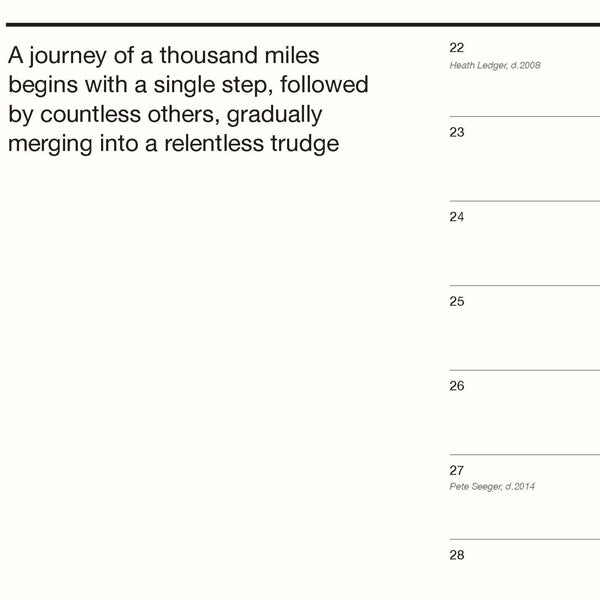Viewport: 600px width, 600px height.
Task: Click the date number 22
Action: click(457, 47)
